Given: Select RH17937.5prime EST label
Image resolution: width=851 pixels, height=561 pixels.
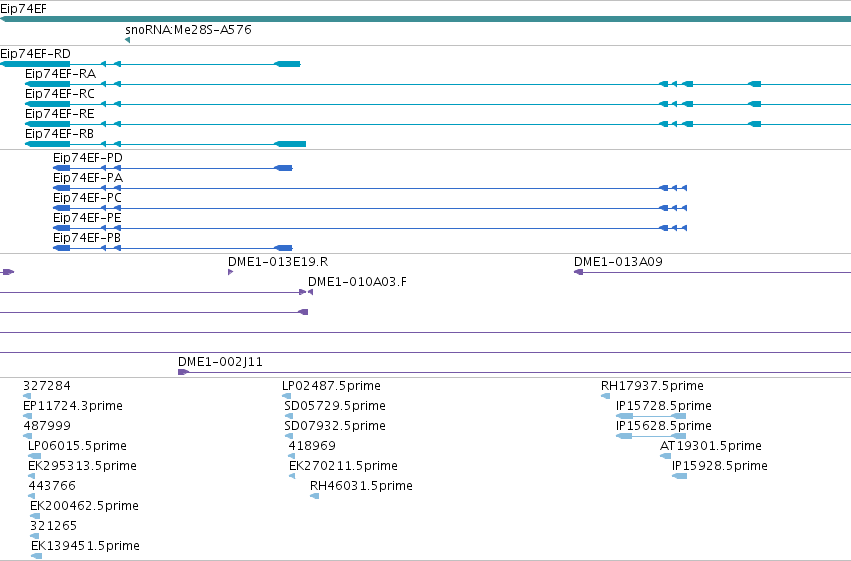Looking at the screenshot, I should click(x=652, y=386).
